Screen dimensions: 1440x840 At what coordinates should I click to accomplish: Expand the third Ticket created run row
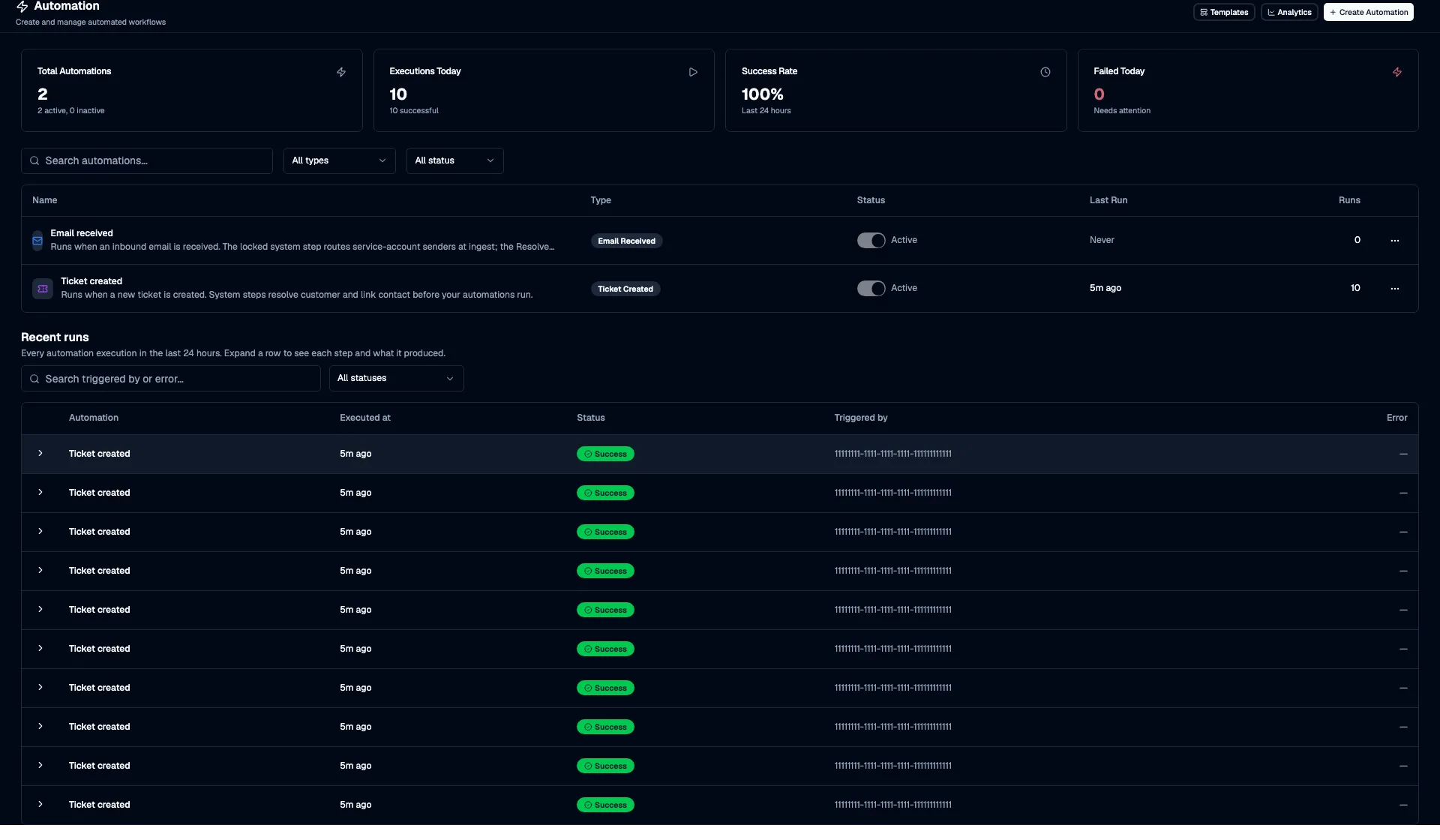tap(40, 532)
